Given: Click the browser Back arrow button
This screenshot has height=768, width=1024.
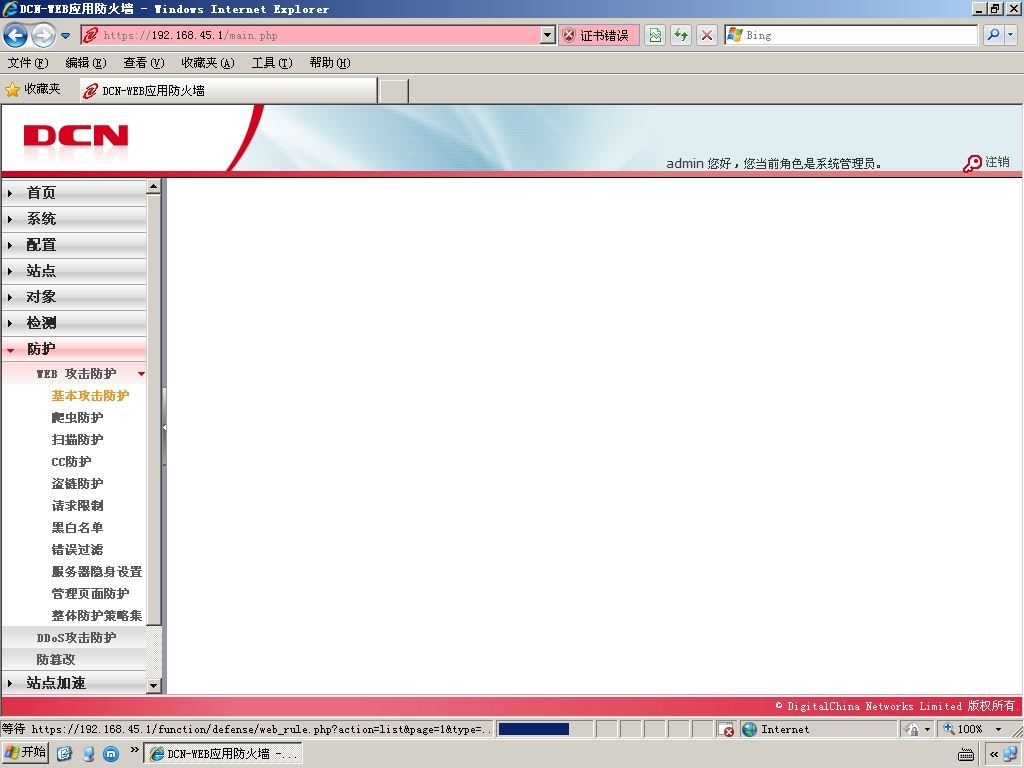Looking at the screenshot, I should point(16,35).
